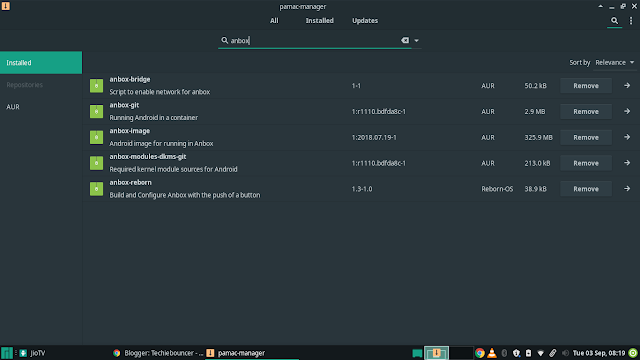Click the Reborn-OS repository label

pyautogui.click(x=497, y=189)
